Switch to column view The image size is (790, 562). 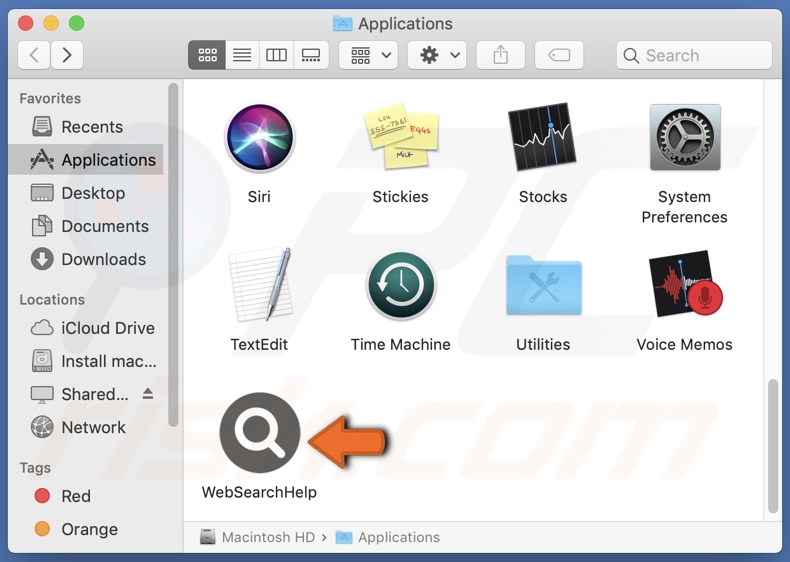(x=276, y=55)
